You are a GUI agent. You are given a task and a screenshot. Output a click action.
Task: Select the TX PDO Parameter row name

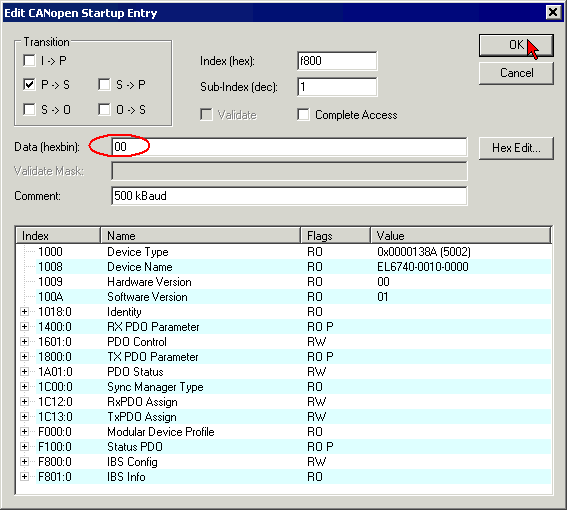pos(153,357)
